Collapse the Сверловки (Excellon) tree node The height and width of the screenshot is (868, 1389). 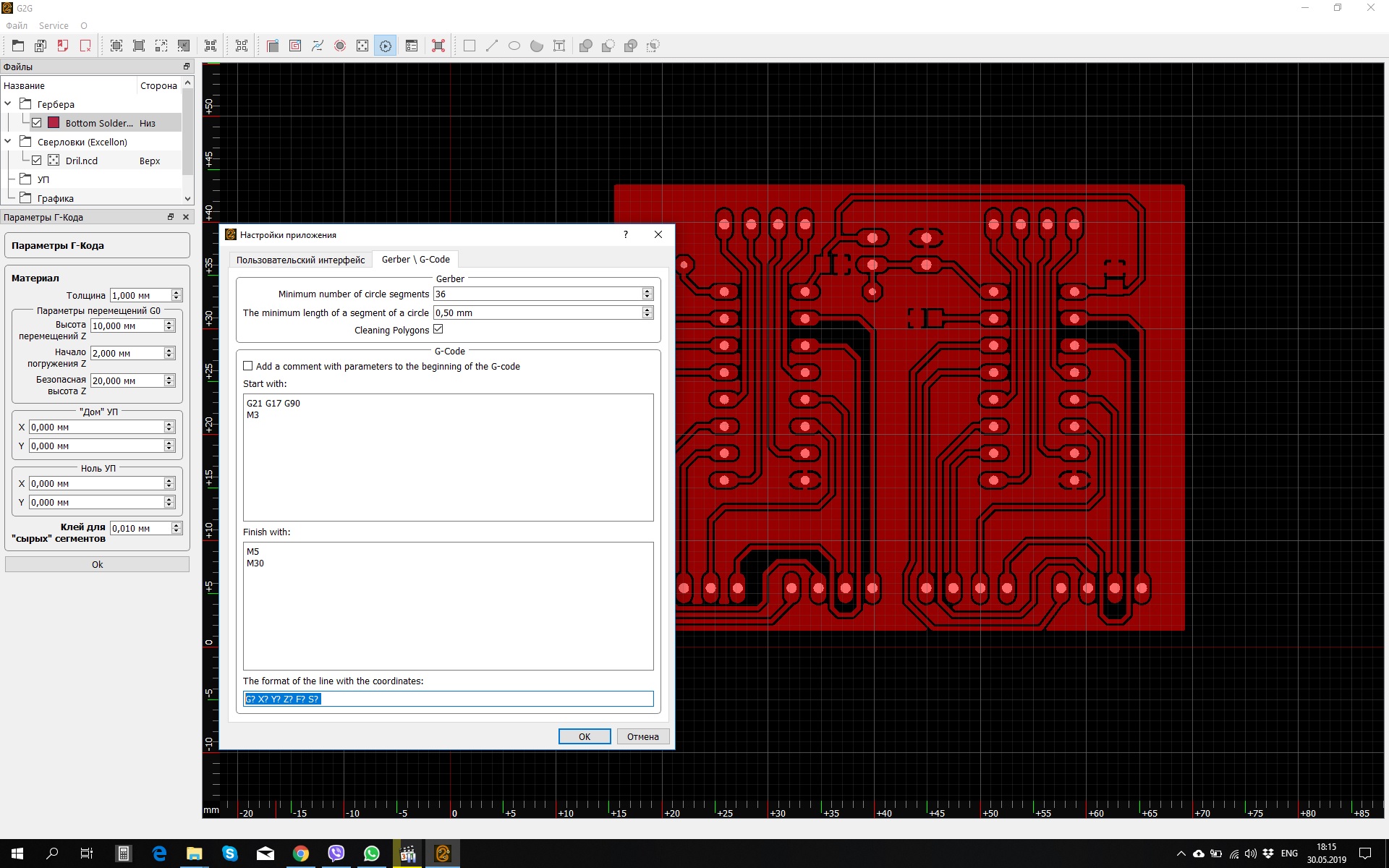8,141
